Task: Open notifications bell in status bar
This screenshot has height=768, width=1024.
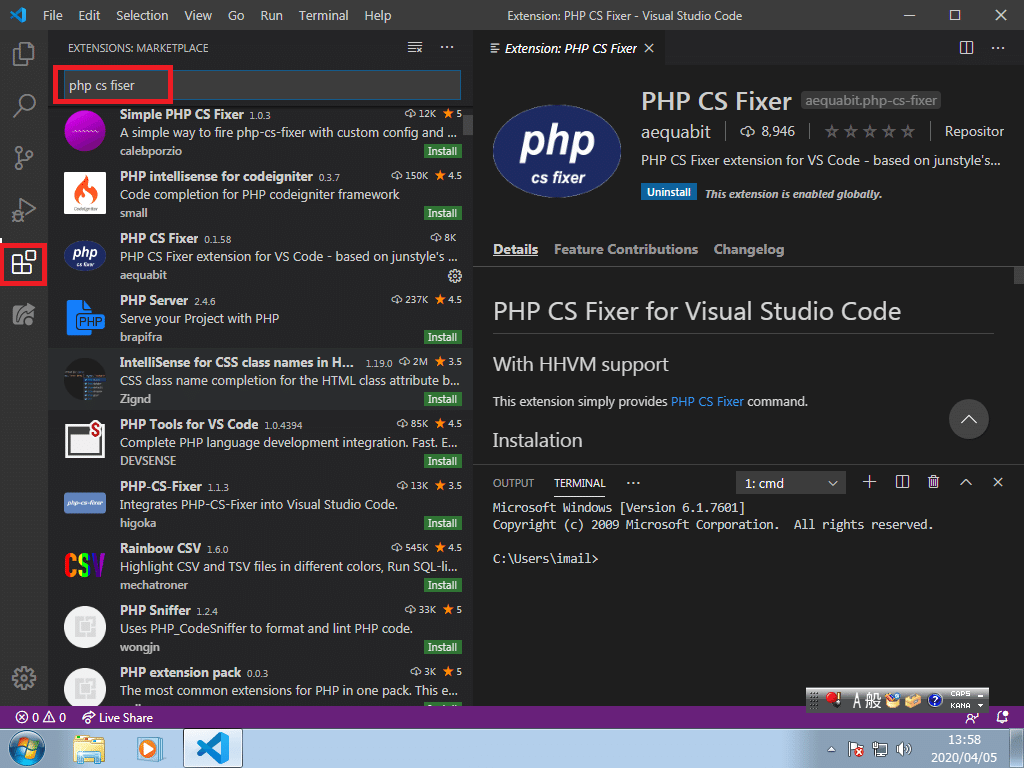Action: [x=1002, y=718]
